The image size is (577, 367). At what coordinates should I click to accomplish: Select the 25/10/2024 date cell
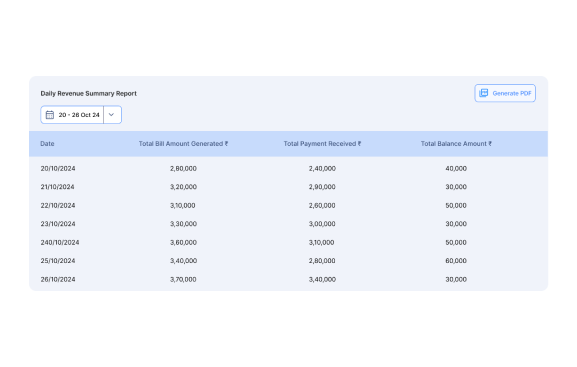pyautogui.click(x=58, y=261)
